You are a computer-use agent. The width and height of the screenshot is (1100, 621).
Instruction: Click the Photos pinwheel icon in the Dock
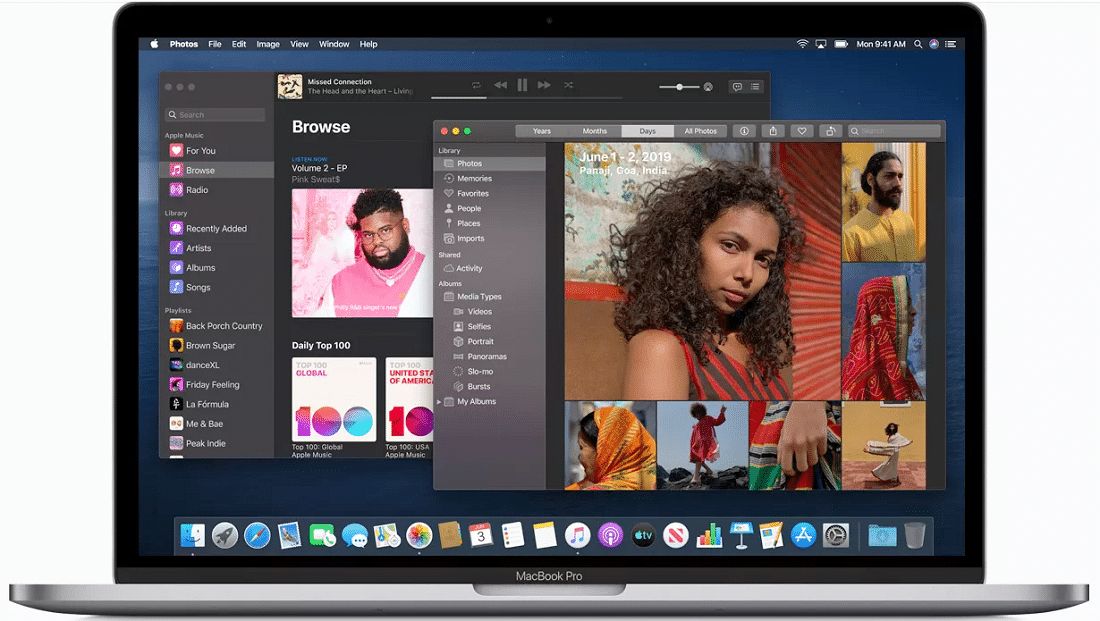pos(419,535)
